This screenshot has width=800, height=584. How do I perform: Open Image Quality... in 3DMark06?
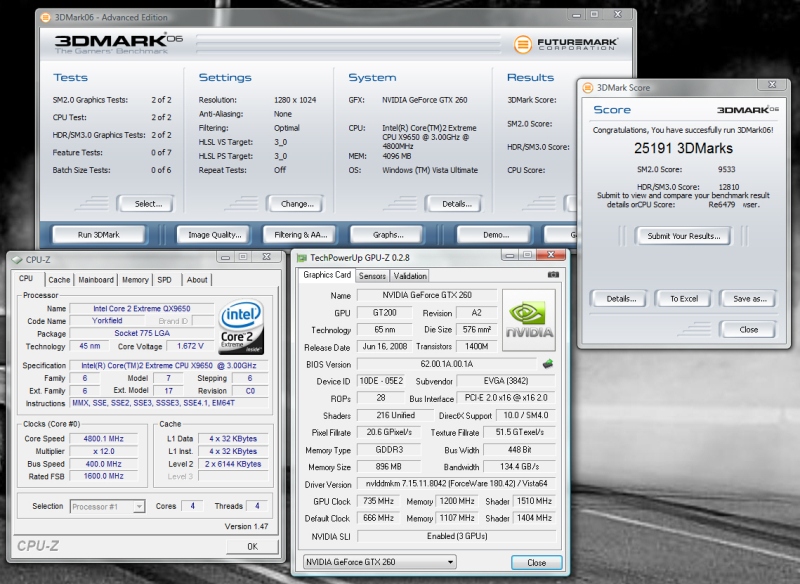click(213, 235)
